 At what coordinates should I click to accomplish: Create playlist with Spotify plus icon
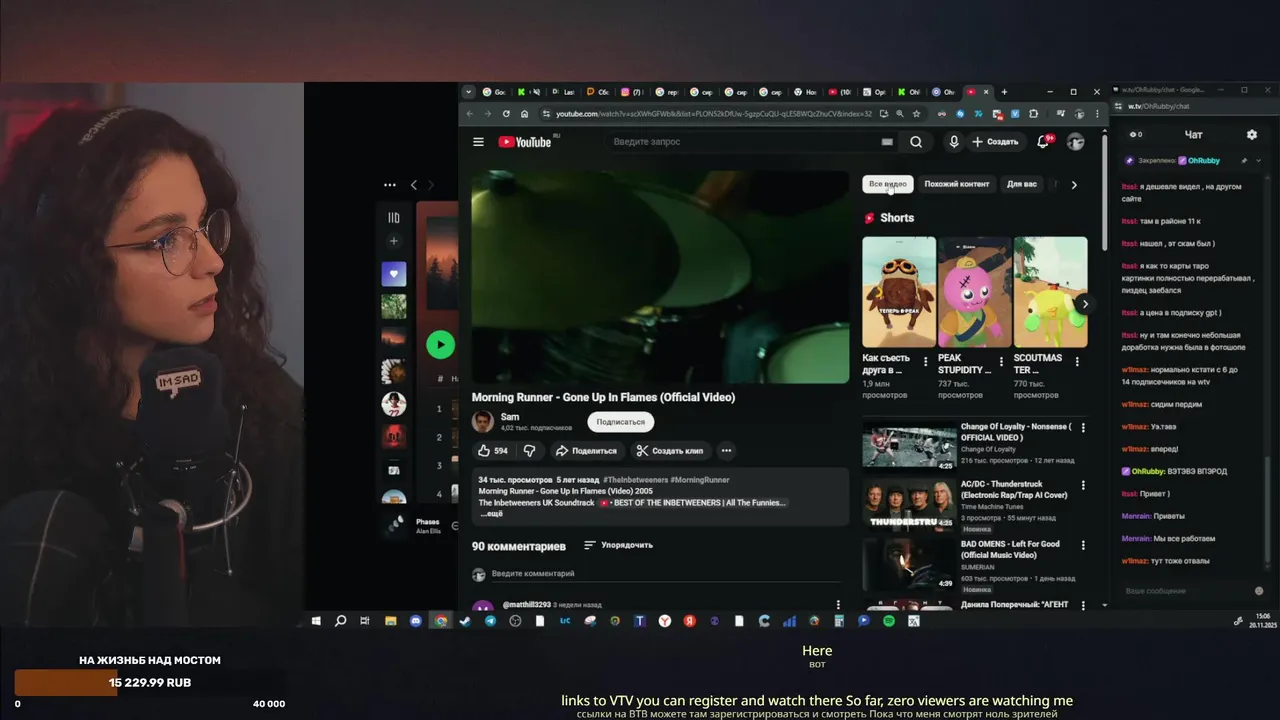point(394,241)
